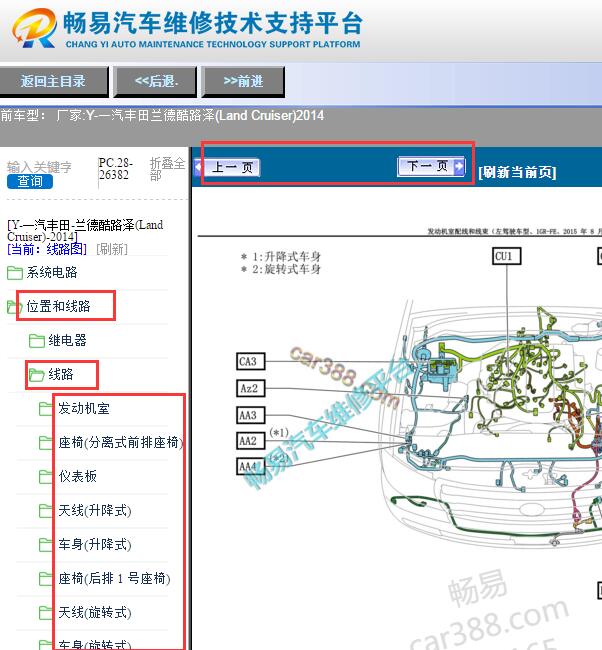Click the [刷新] link in sidebar

[112, 249]
